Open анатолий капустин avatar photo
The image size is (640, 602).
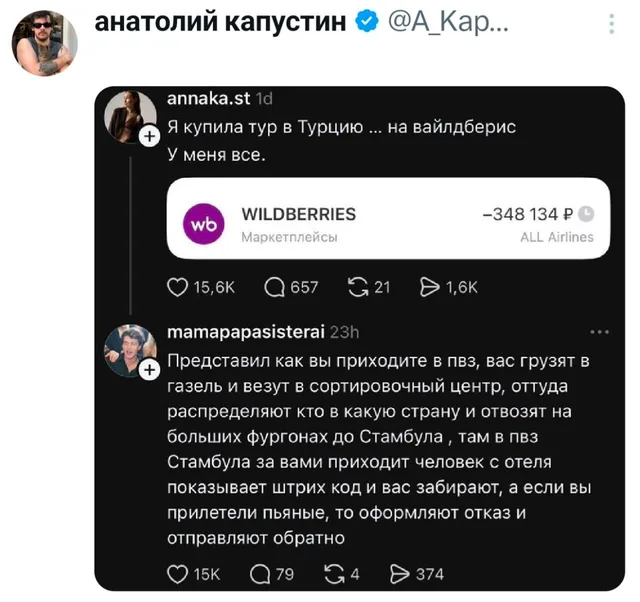[x=44, y=43]
